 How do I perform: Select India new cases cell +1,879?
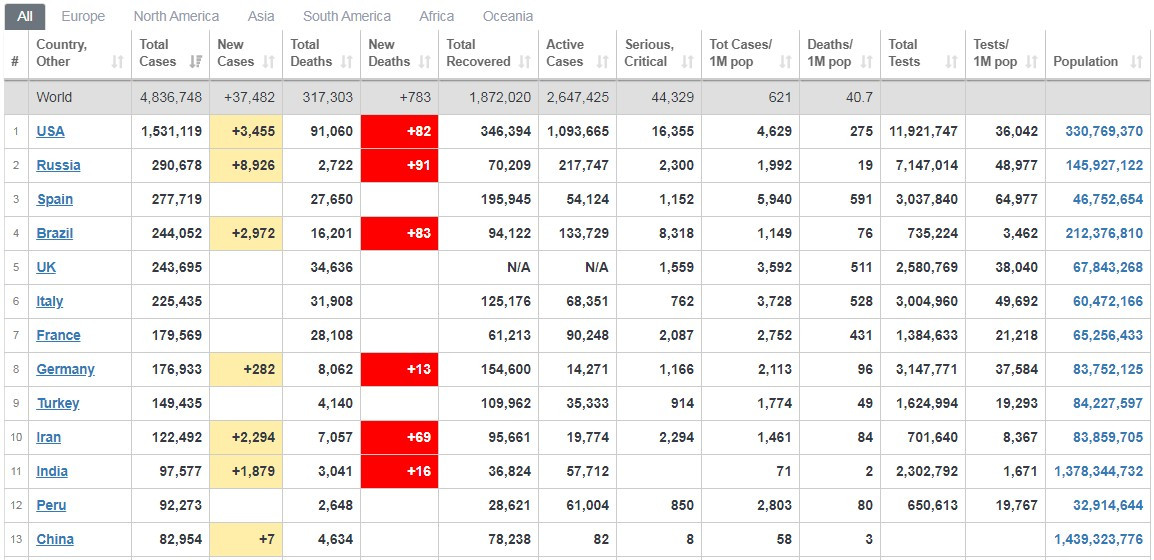(247, 471)
